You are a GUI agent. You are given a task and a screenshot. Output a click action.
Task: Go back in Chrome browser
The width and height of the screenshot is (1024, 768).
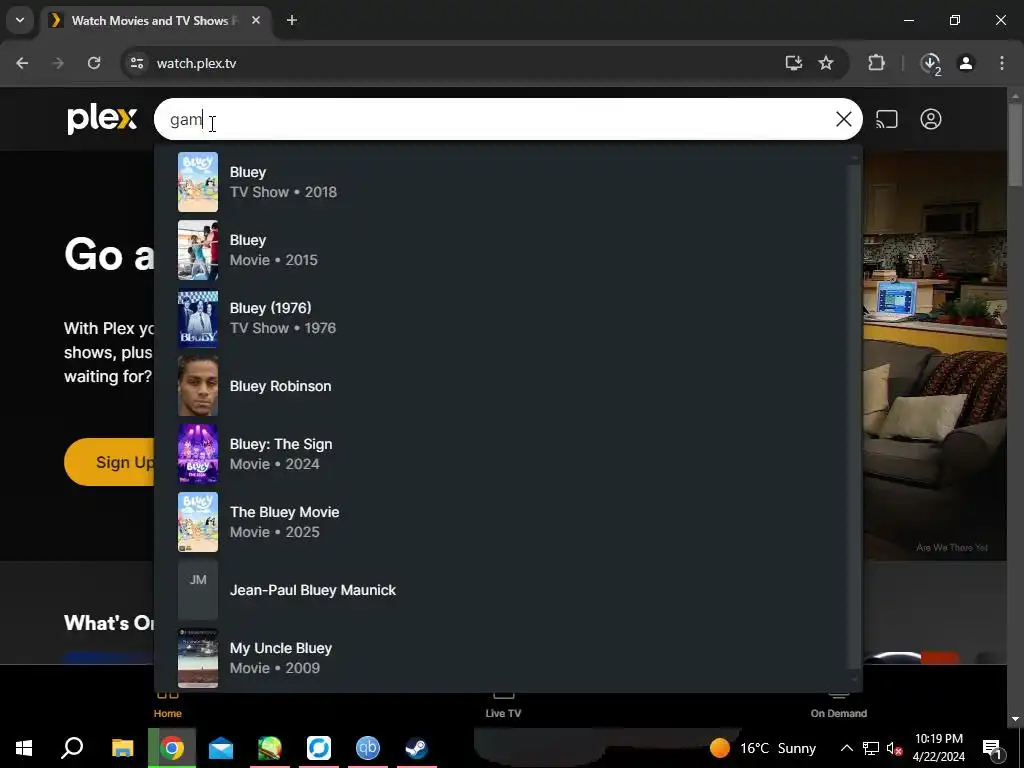pos(22,63)
